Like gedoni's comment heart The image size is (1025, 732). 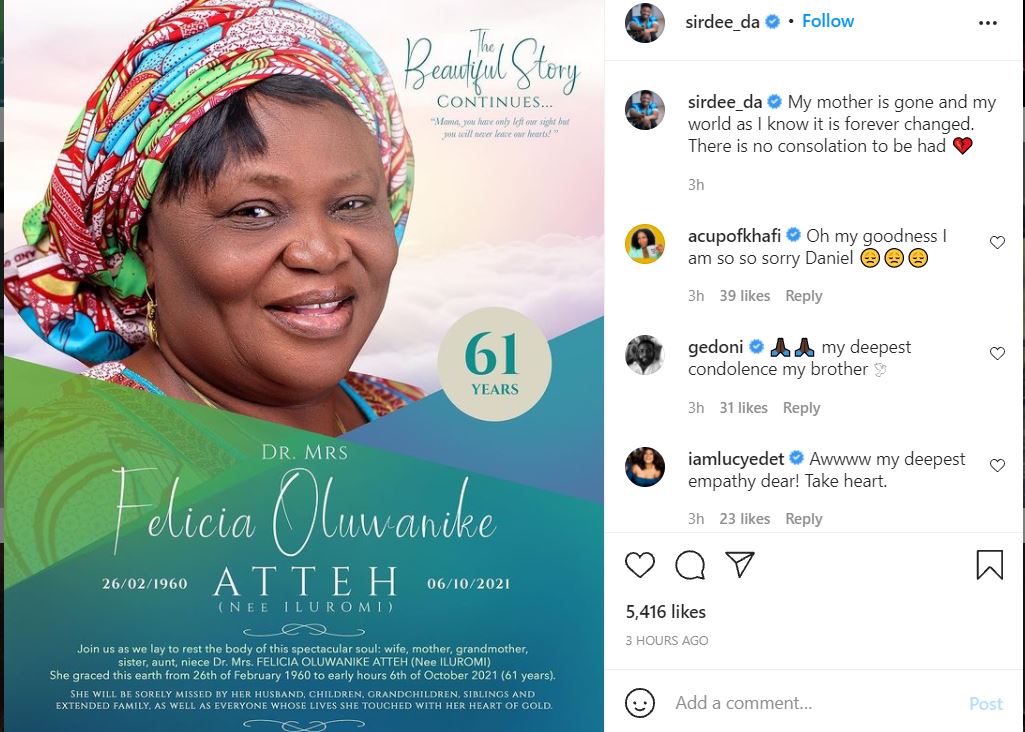pos(997,354)
